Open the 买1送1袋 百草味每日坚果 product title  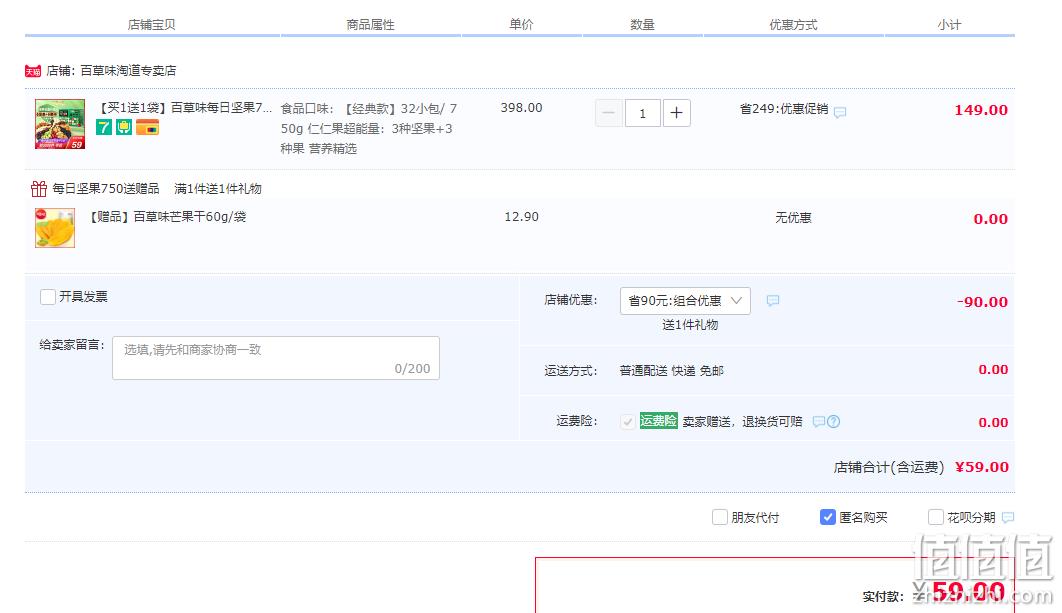(x=186, y=108)
